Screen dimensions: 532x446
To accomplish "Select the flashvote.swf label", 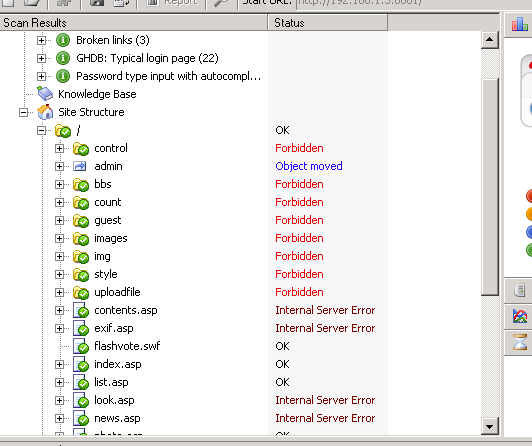I will pos(127,346).
